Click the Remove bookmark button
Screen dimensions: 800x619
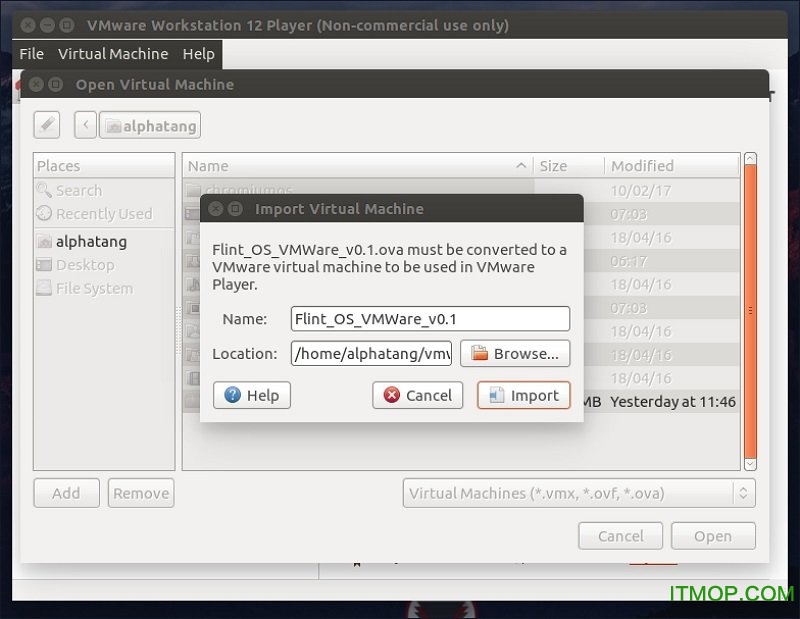coord(141,493)
